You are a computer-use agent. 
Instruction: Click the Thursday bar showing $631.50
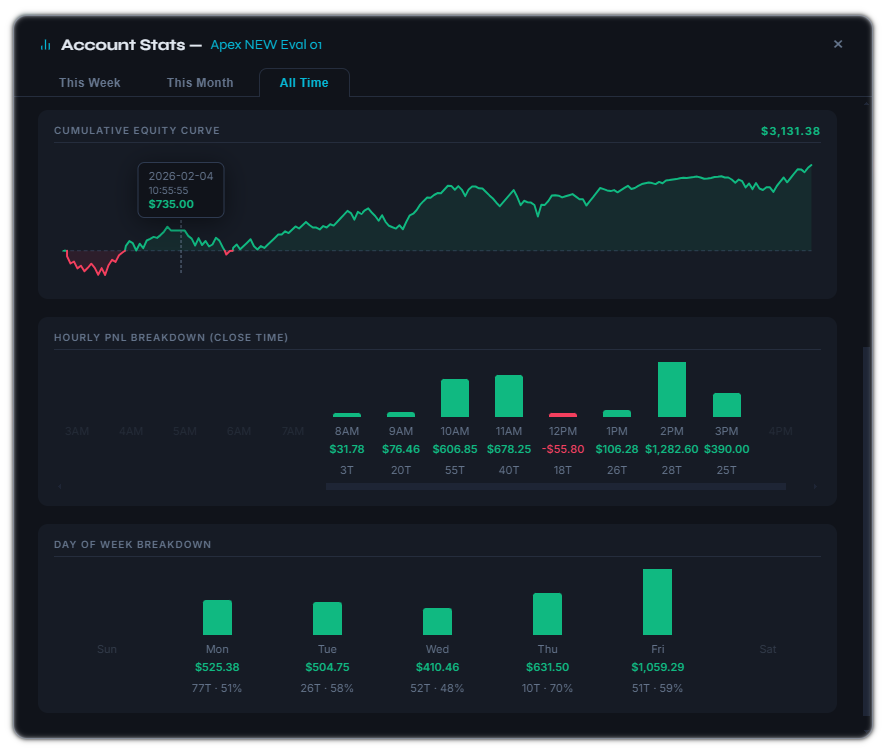click(547, 614)
